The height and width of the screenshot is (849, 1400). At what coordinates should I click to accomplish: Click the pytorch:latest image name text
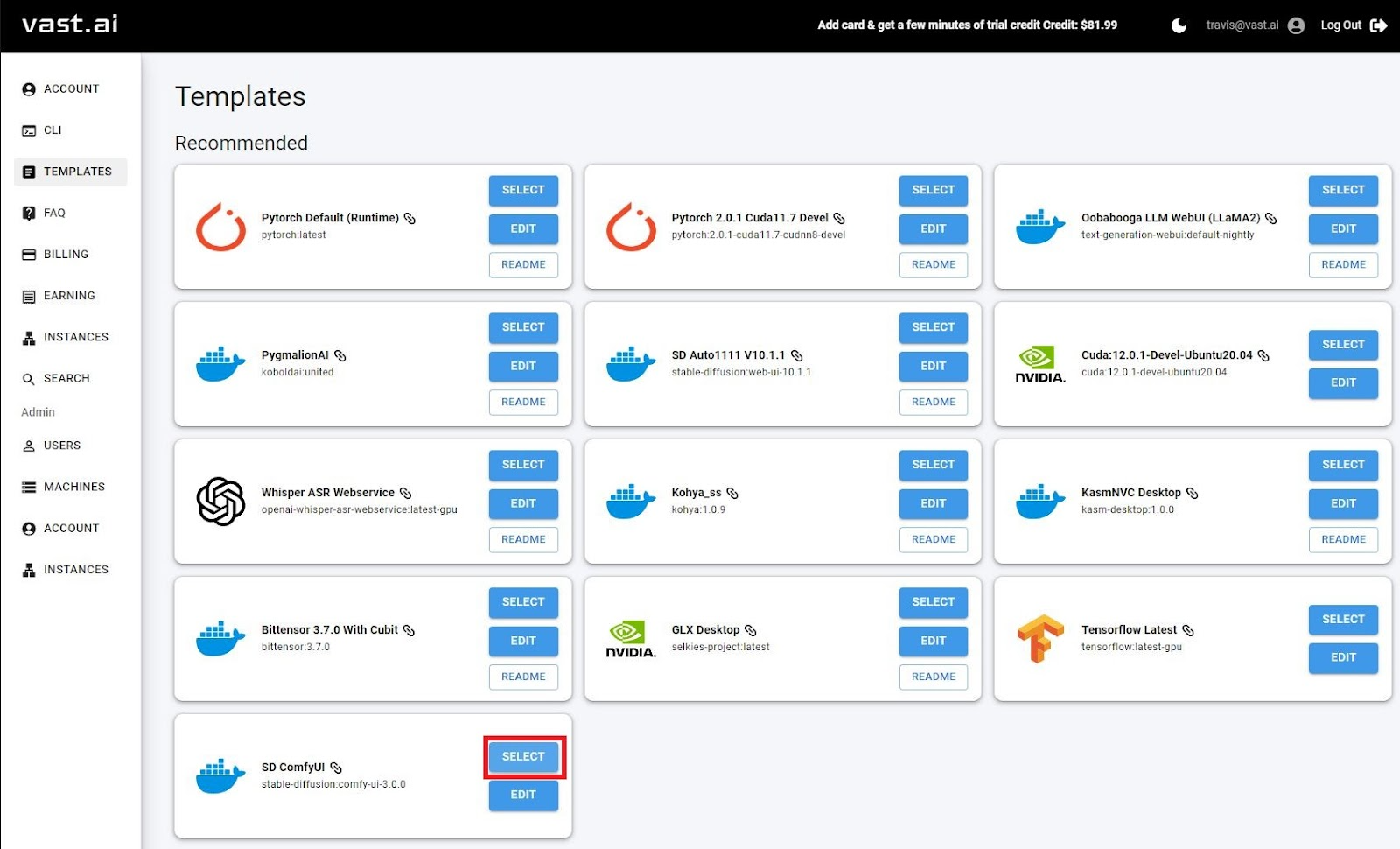click(x=293, y=235)
